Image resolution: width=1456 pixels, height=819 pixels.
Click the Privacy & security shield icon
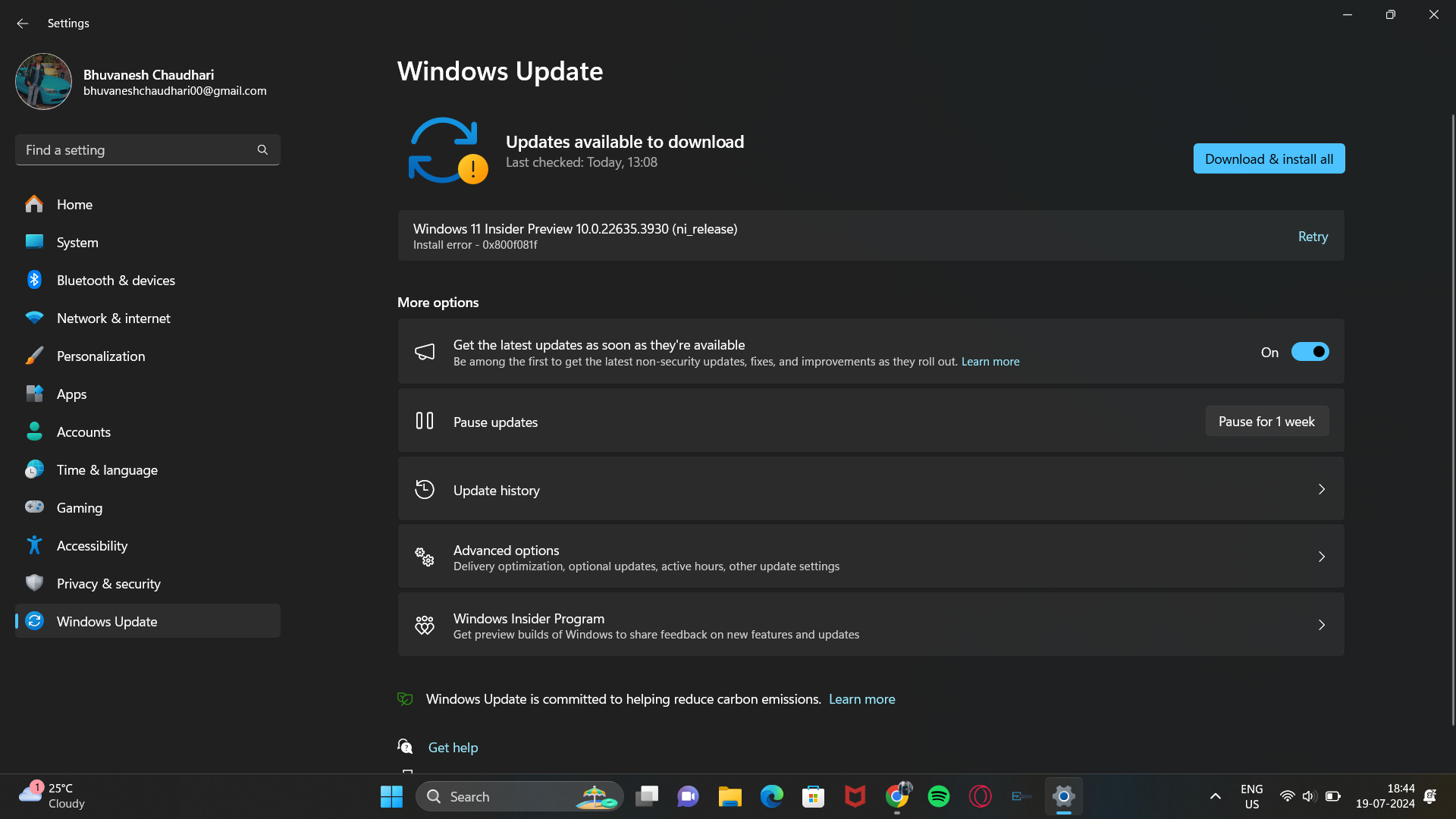34,583
